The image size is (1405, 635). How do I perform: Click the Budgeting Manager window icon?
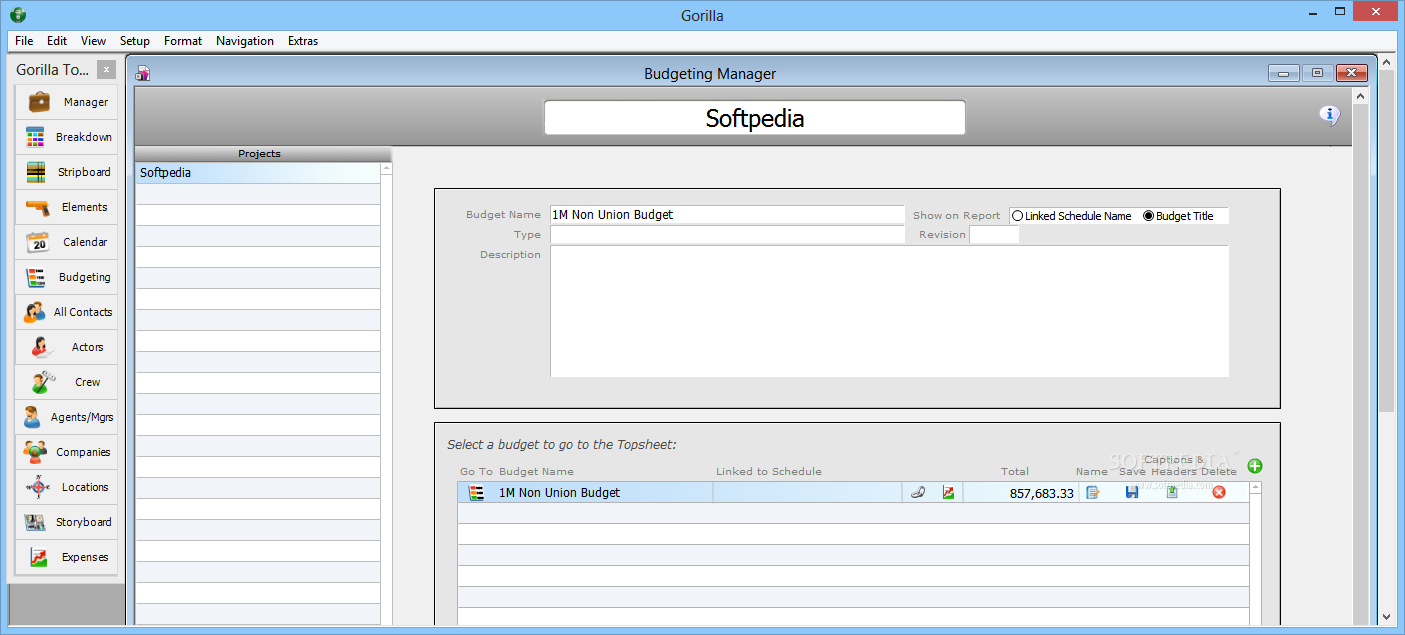(143, 73)
